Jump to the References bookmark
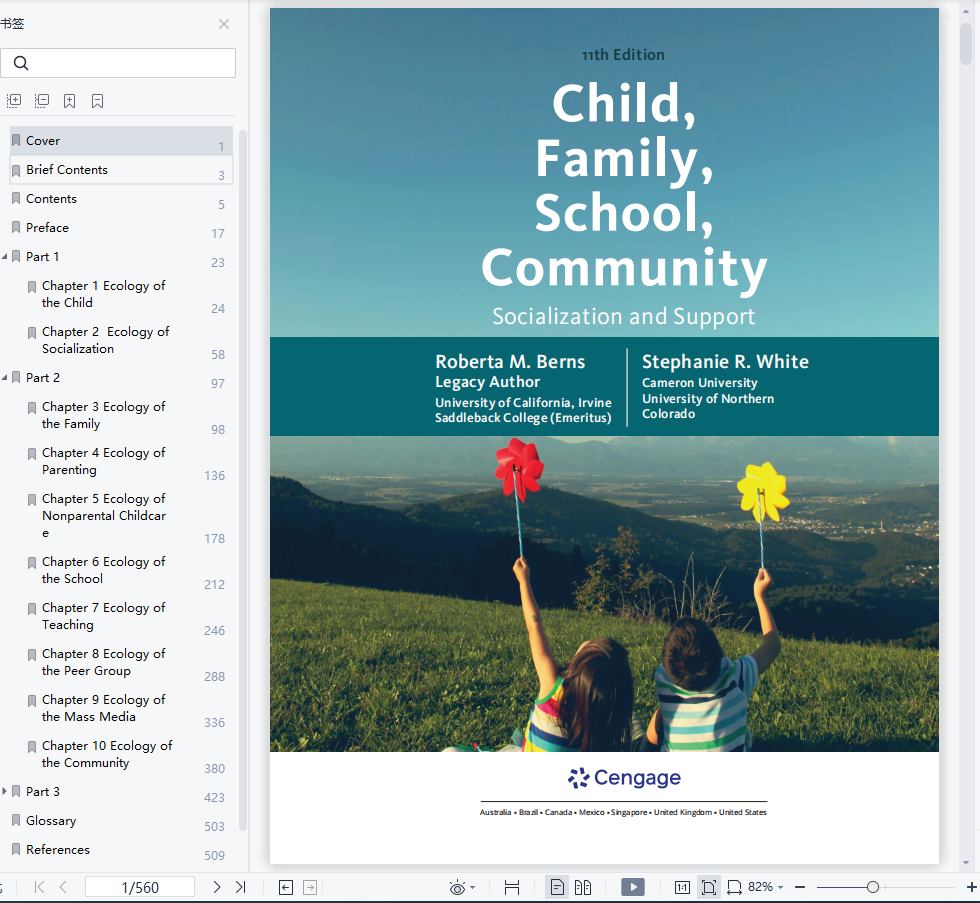 [x=58, y=849]
